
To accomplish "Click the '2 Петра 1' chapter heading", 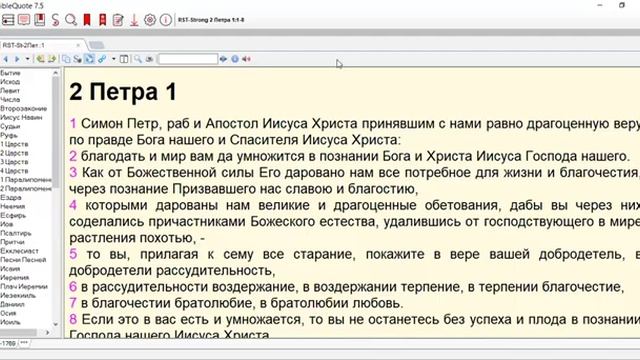I will click(123, 91).
